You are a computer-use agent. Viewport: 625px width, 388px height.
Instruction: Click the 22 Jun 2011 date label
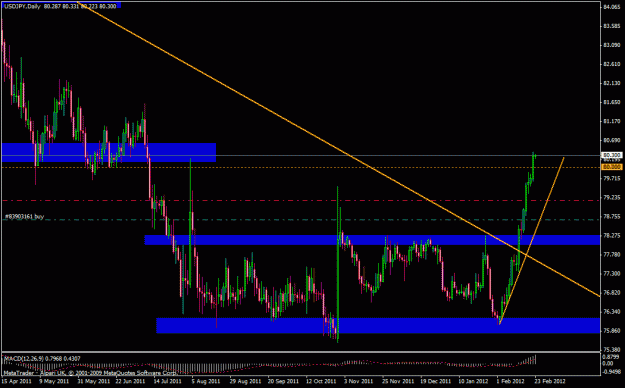coord(131,381)
